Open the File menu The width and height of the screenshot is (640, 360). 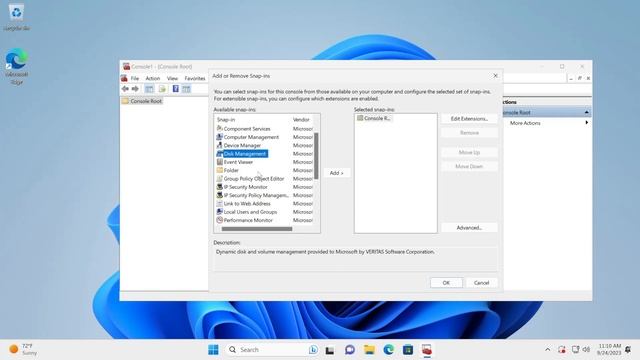click(135, 78)
